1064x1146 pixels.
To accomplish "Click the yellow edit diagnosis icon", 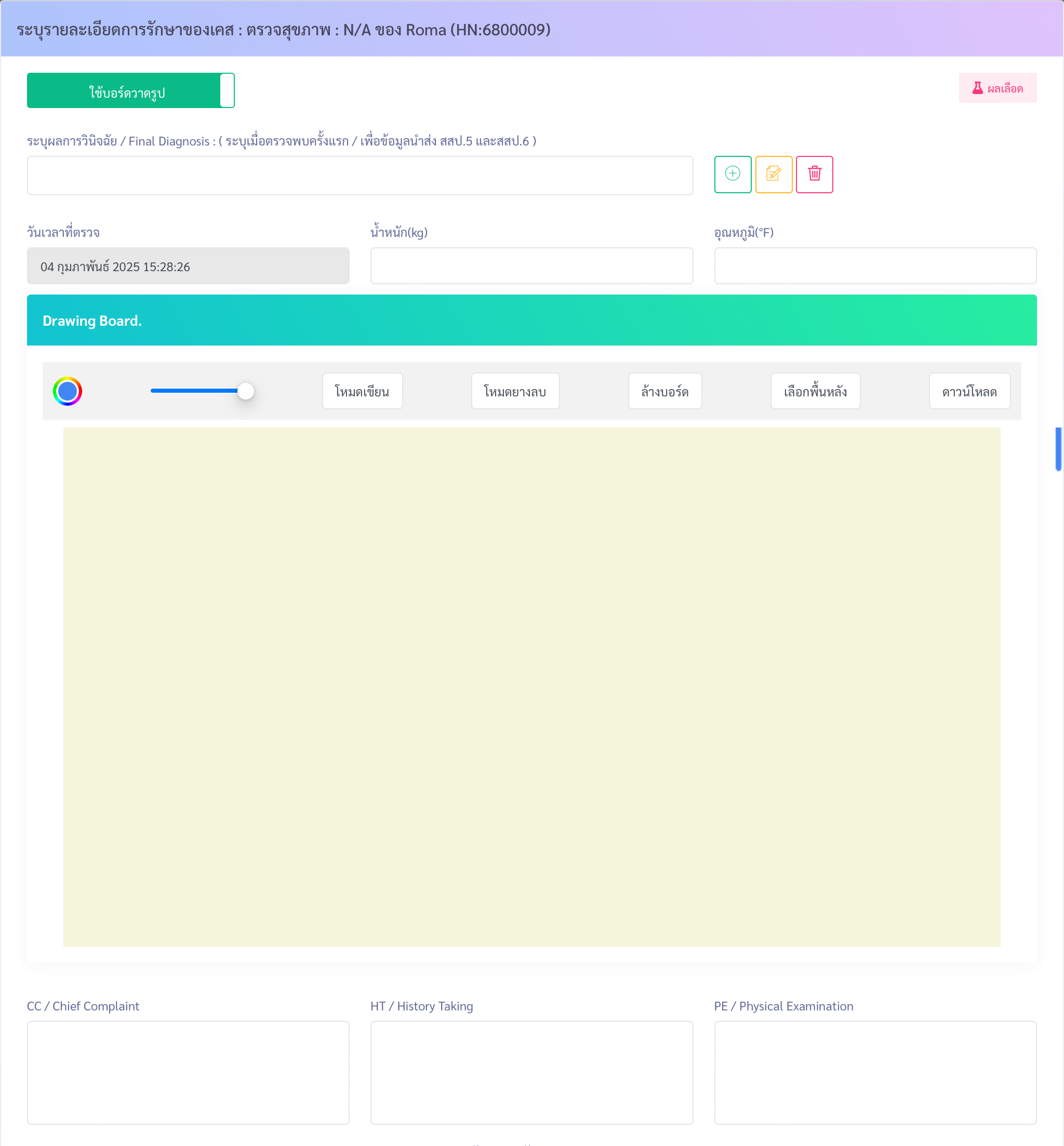I will [x=773, y=174].
